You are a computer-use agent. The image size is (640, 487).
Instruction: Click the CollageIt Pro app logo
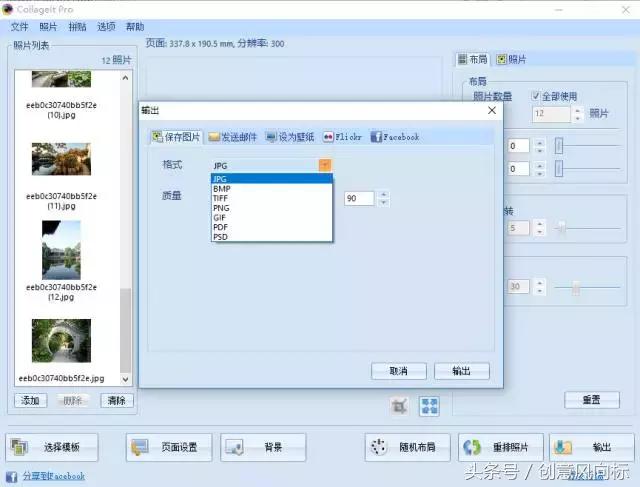[8, 9]
